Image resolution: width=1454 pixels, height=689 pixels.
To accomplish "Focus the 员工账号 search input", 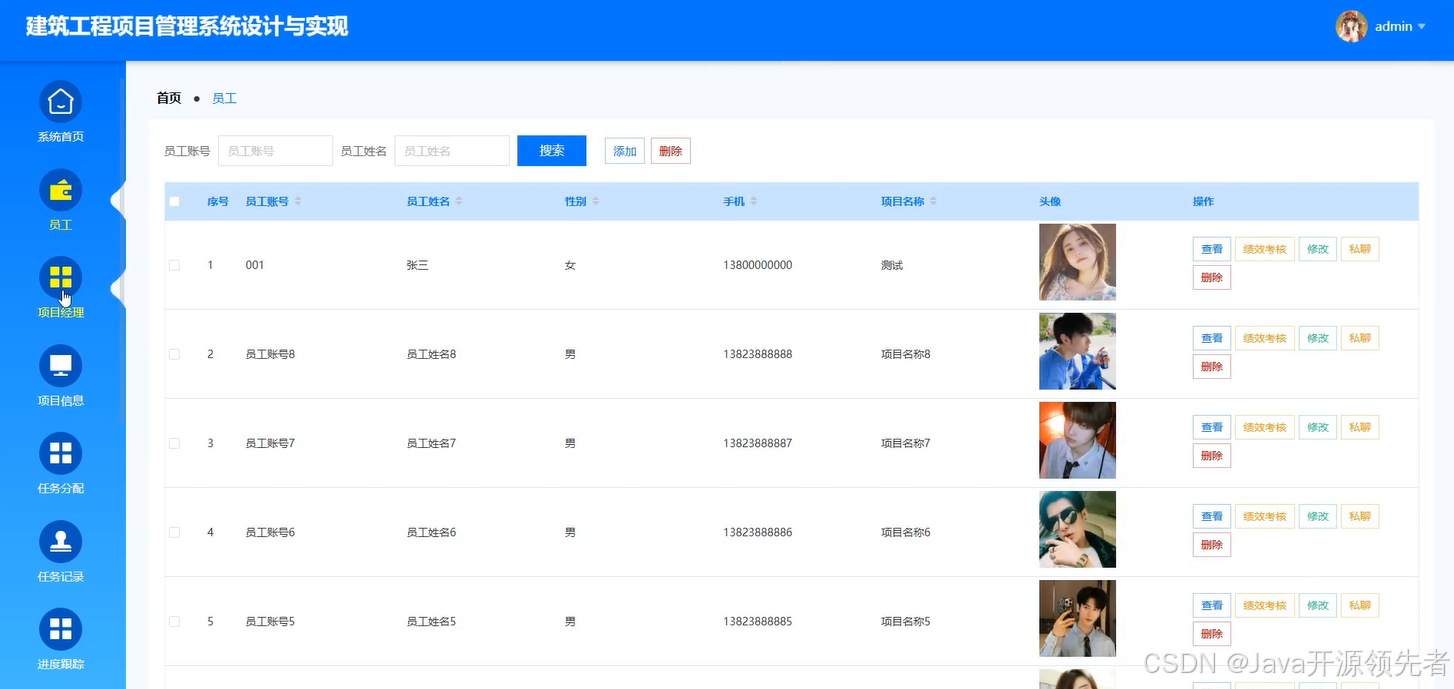I will tap(275, 151).
